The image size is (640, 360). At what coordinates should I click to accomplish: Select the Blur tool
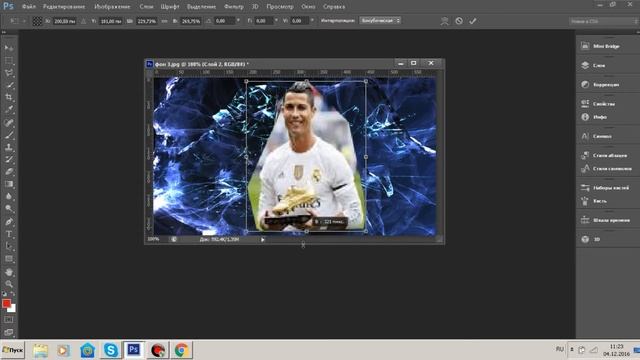[9, 196]
